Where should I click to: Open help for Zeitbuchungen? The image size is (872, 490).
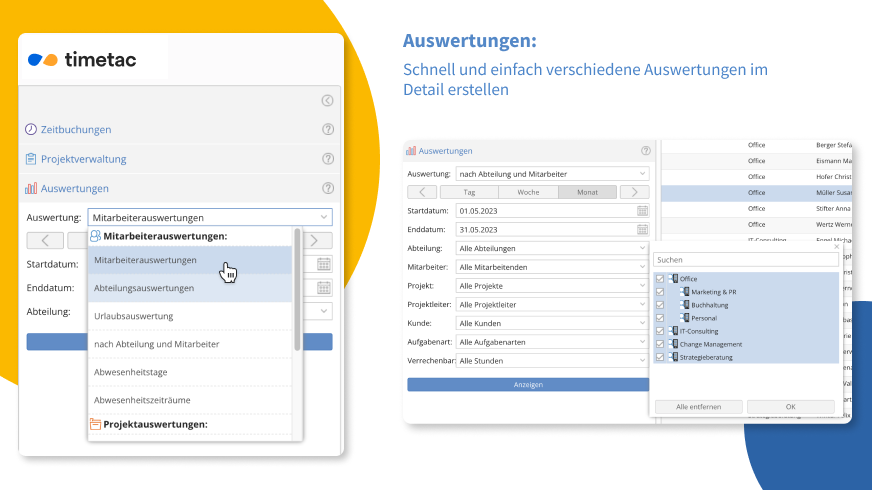point(328,129)
